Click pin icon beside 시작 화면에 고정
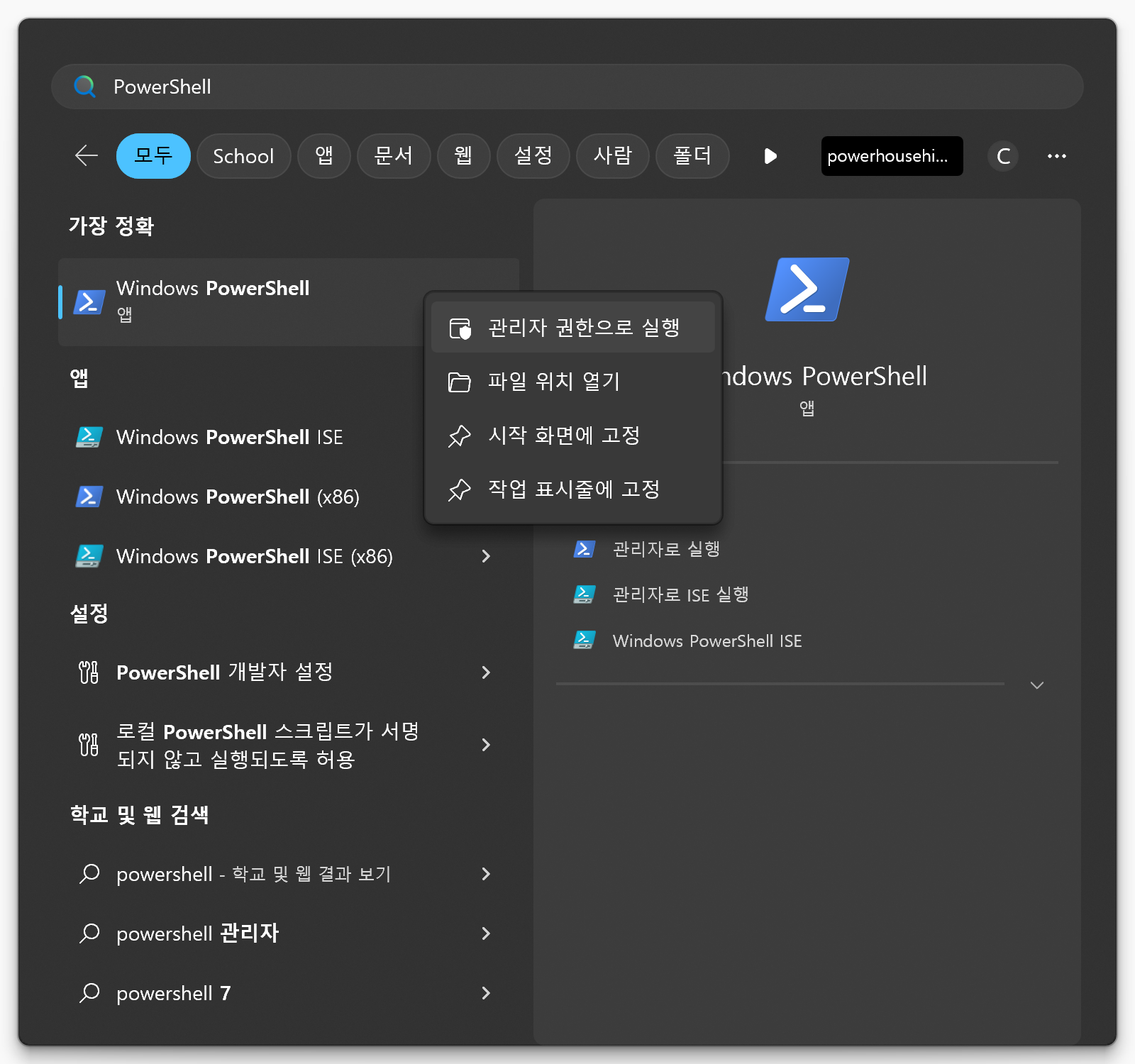The width and height of the screenshot is (1135, 1064). [460, 436]
